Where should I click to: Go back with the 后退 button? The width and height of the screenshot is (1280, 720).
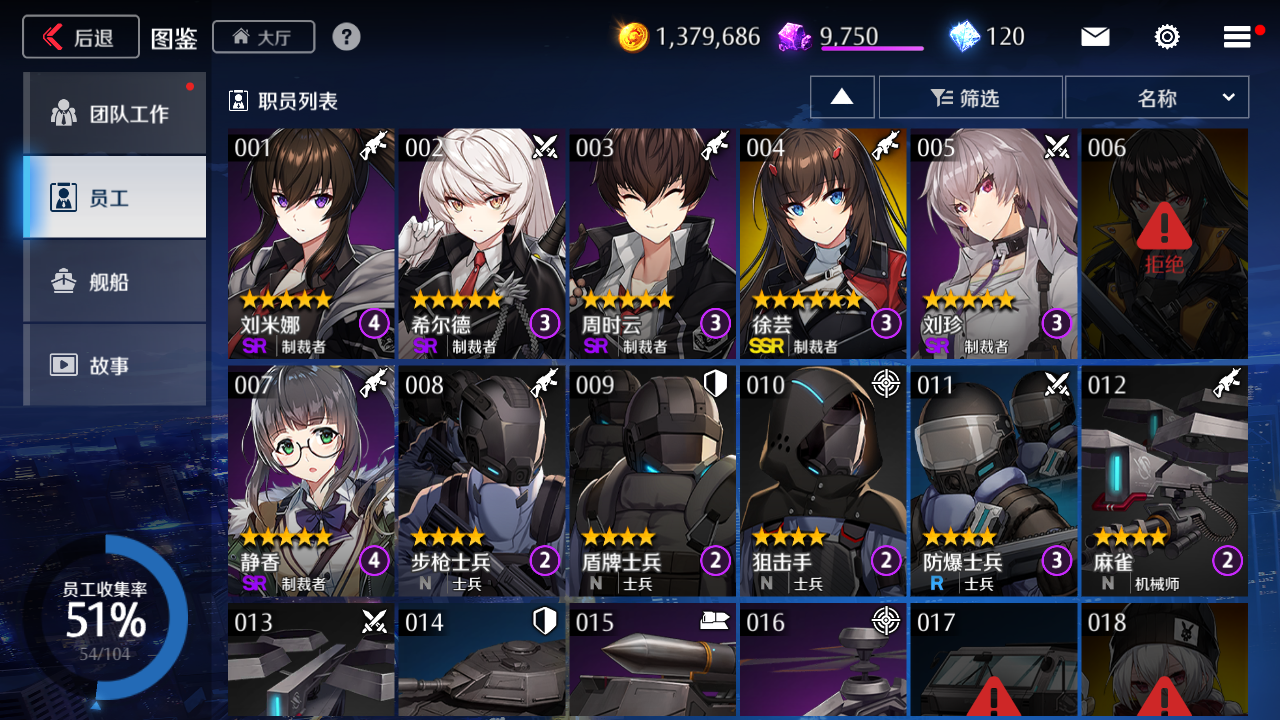click(81, 37)
